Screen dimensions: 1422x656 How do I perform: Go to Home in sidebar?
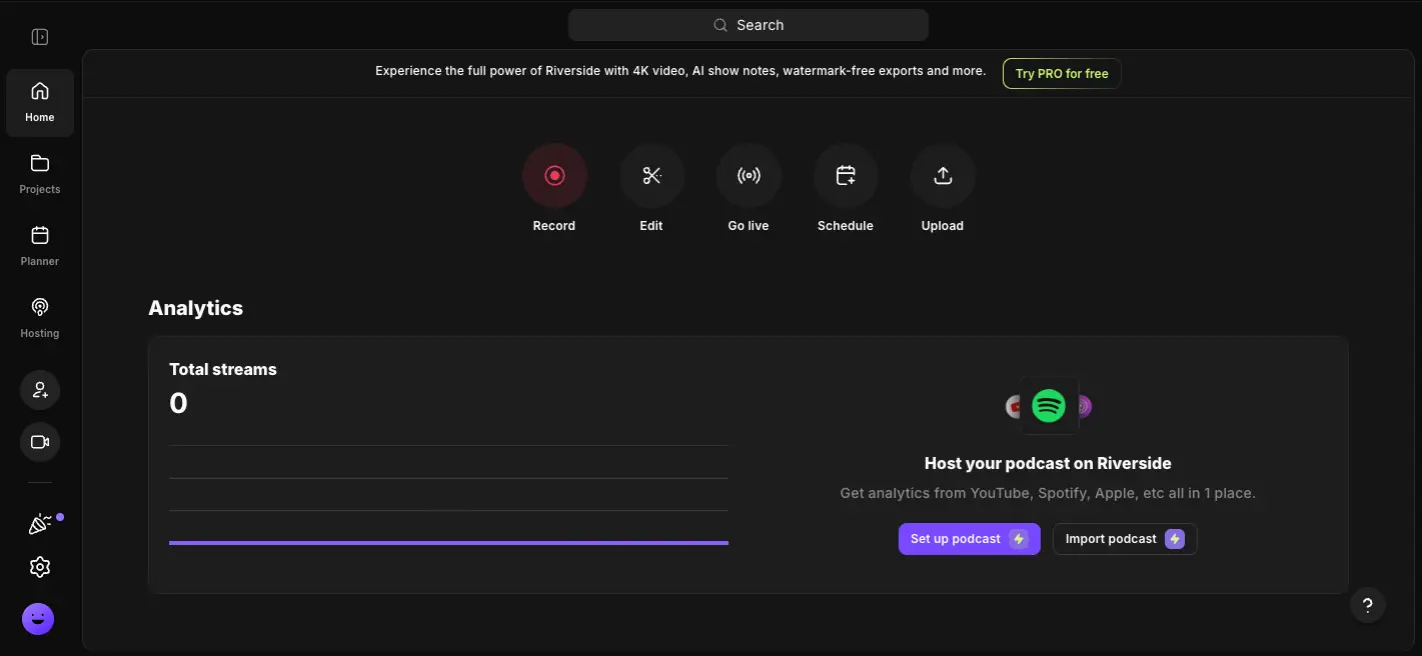(40, 102)
